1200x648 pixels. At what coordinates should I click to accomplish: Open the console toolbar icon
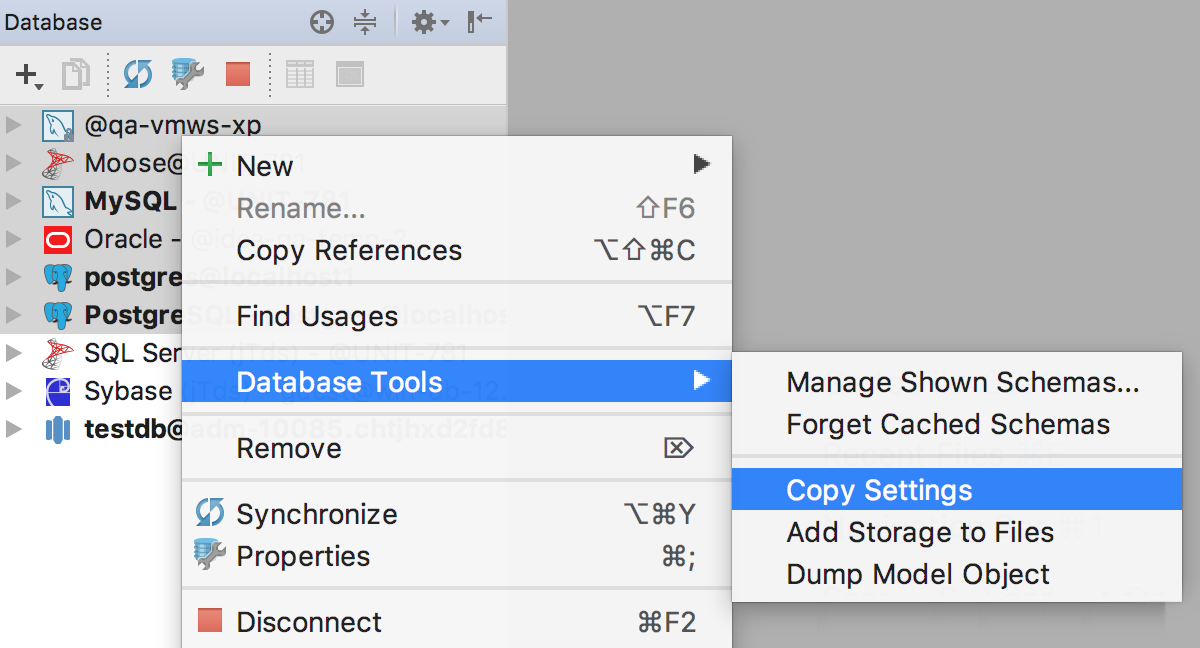[349, 74]
